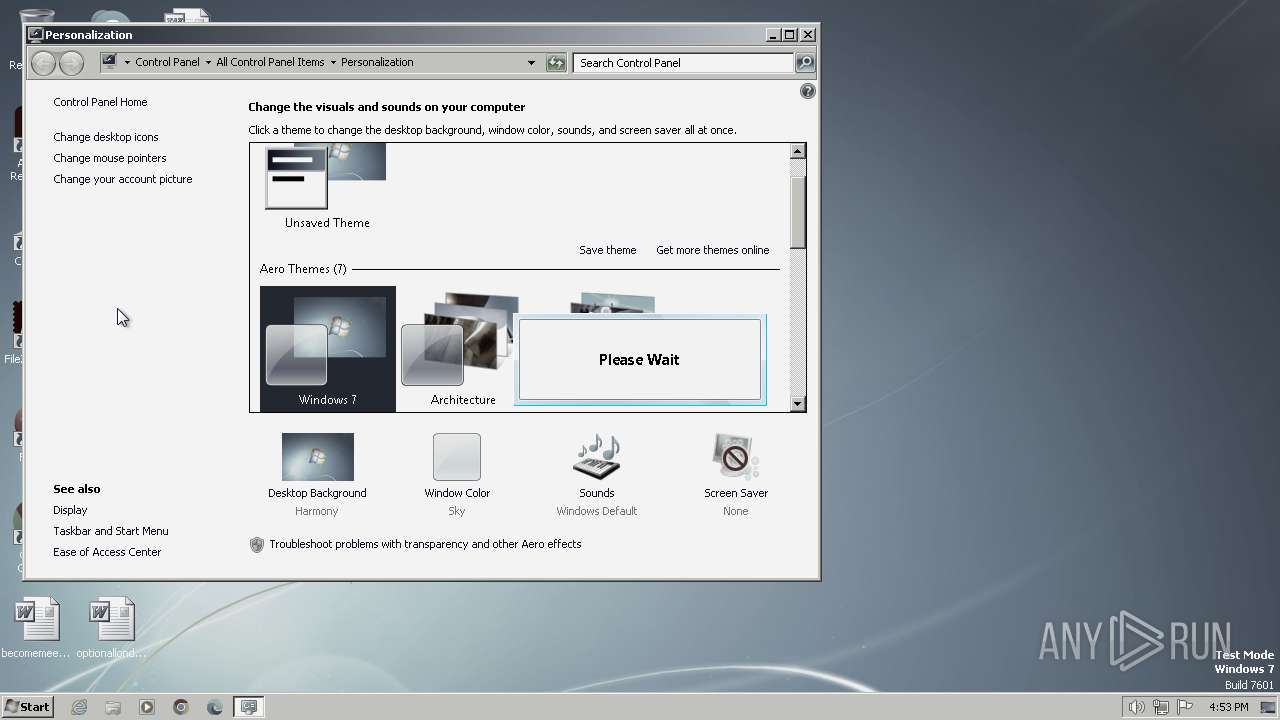The width and height of the screenshot is (1280, 720).
Task: Click the themes list scroll up arrow
Action: [x=797, y=152]
